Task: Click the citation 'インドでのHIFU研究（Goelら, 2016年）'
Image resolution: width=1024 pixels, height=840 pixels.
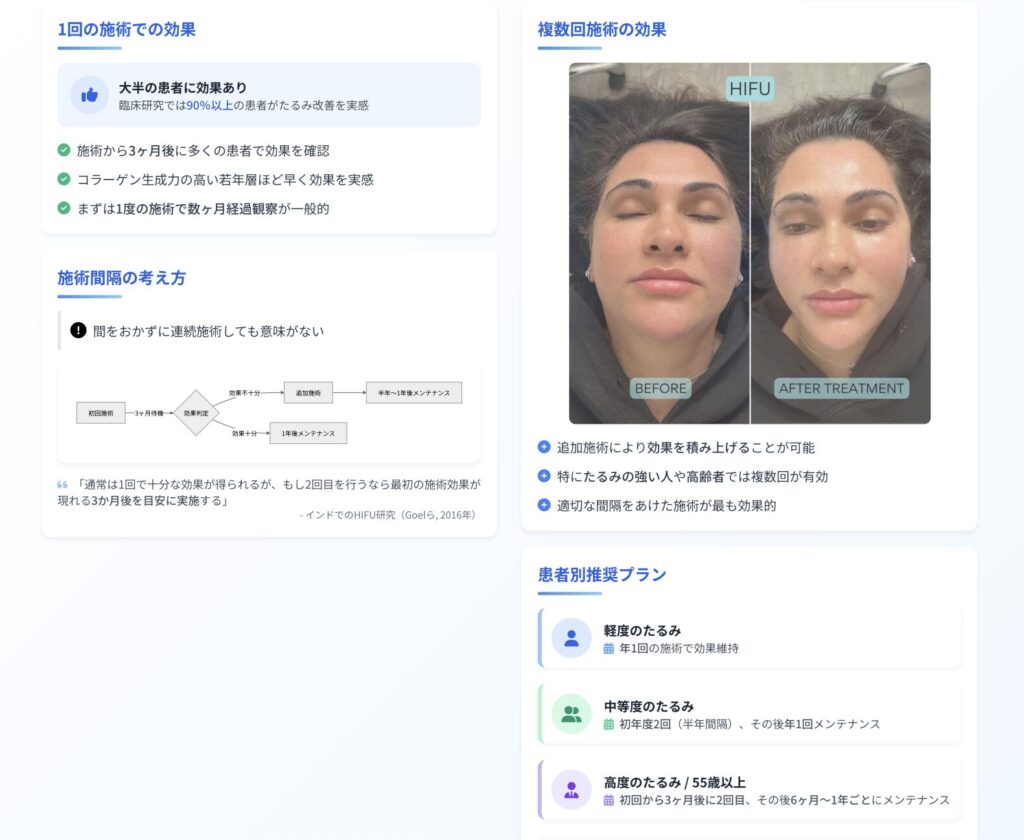Action: click(388, 515)
